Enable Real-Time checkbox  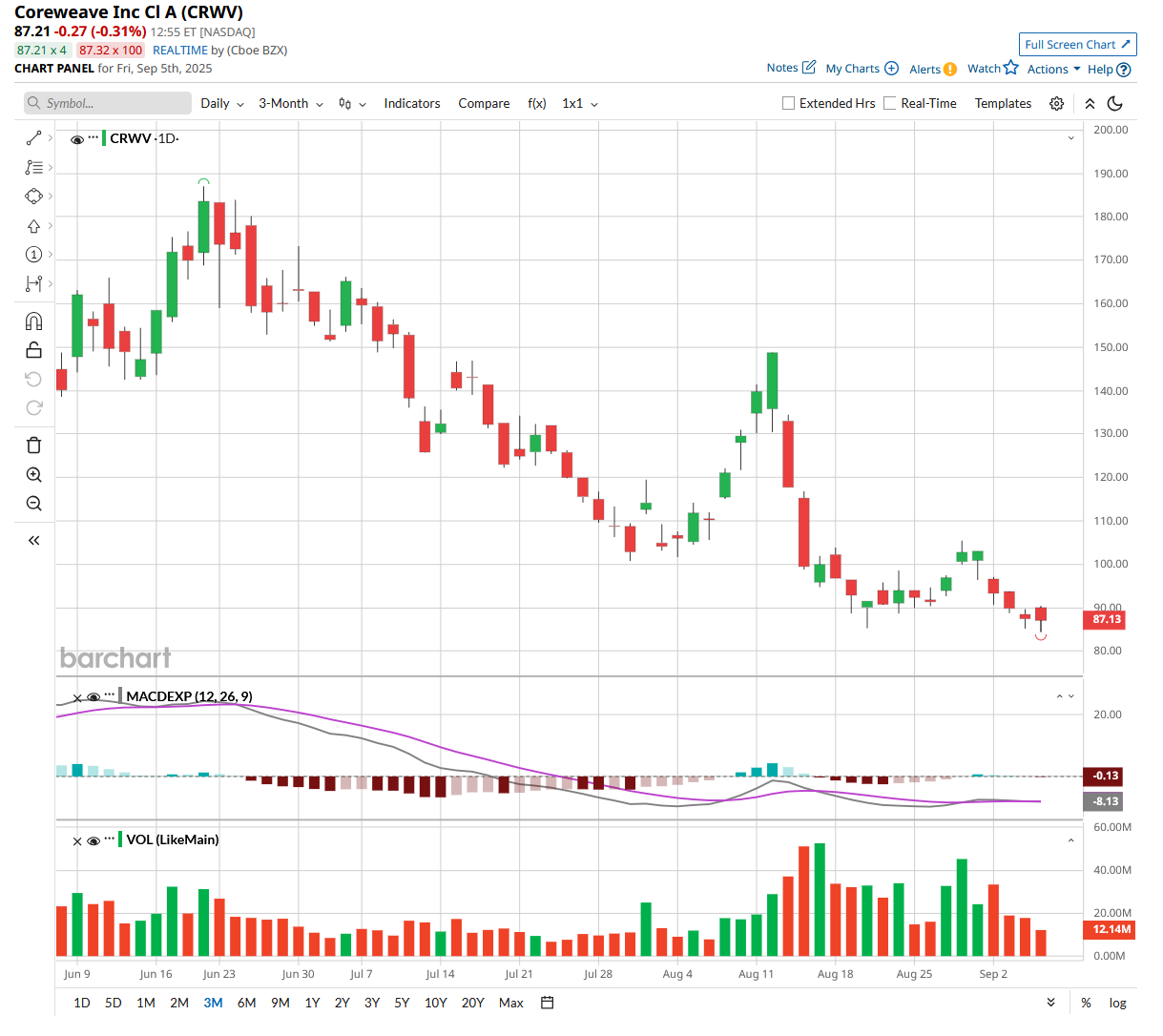click(889, 103)
